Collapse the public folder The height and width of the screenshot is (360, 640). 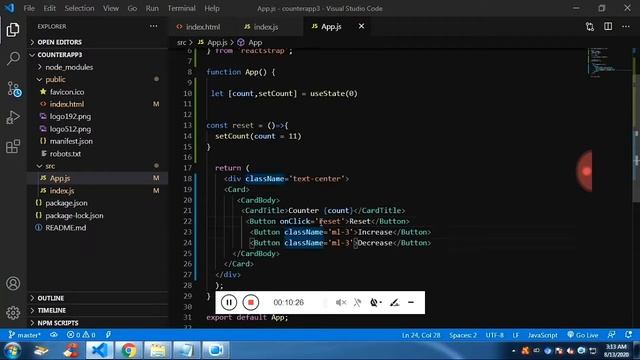(98, 79)
